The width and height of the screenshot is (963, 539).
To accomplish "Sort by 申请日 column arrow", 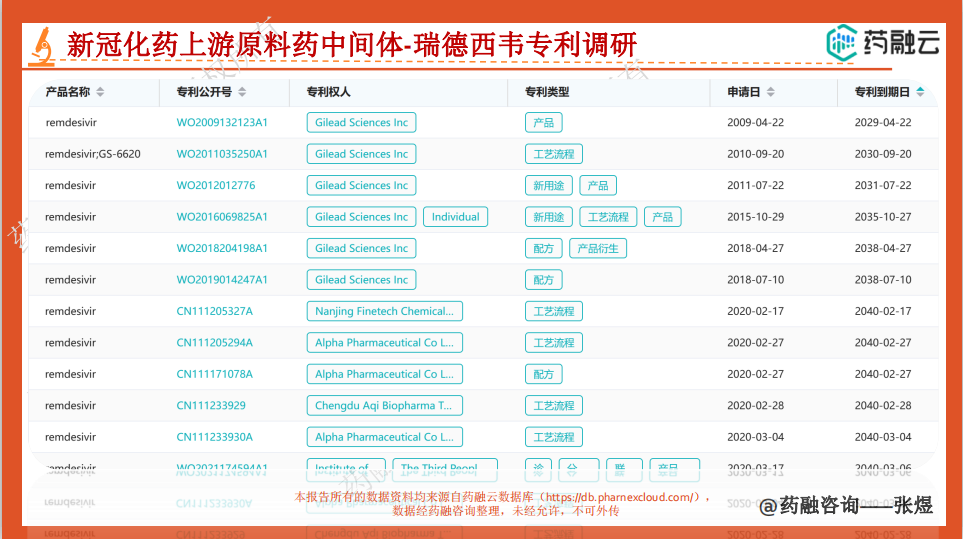I will point(771,92).
